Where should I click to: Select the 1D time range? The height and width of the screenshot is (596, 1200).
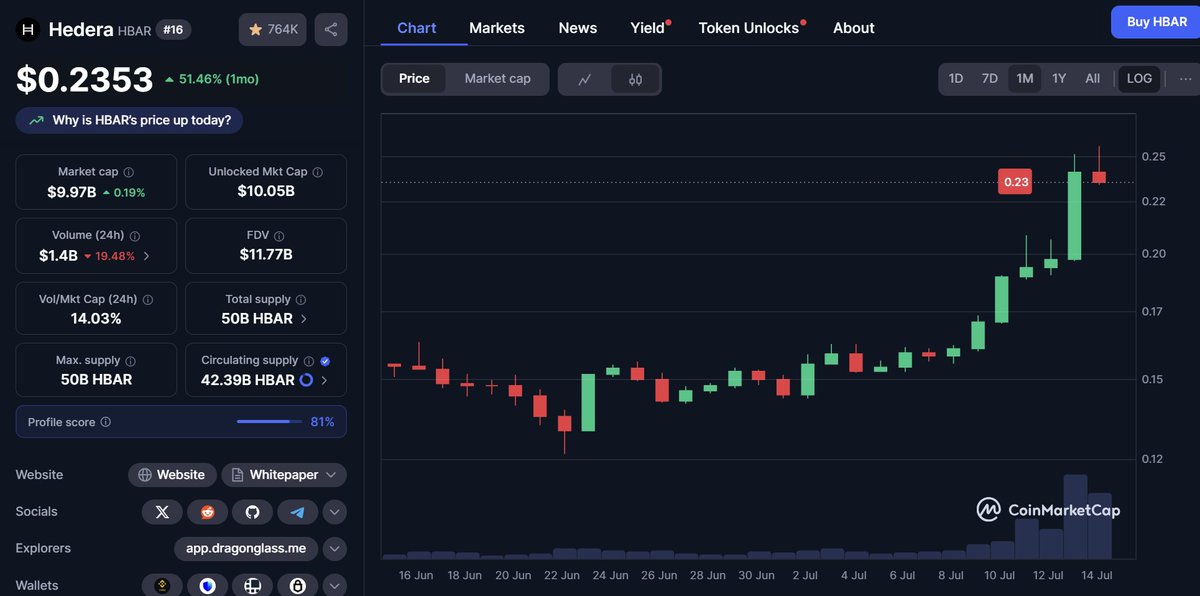tap(956, 79)
